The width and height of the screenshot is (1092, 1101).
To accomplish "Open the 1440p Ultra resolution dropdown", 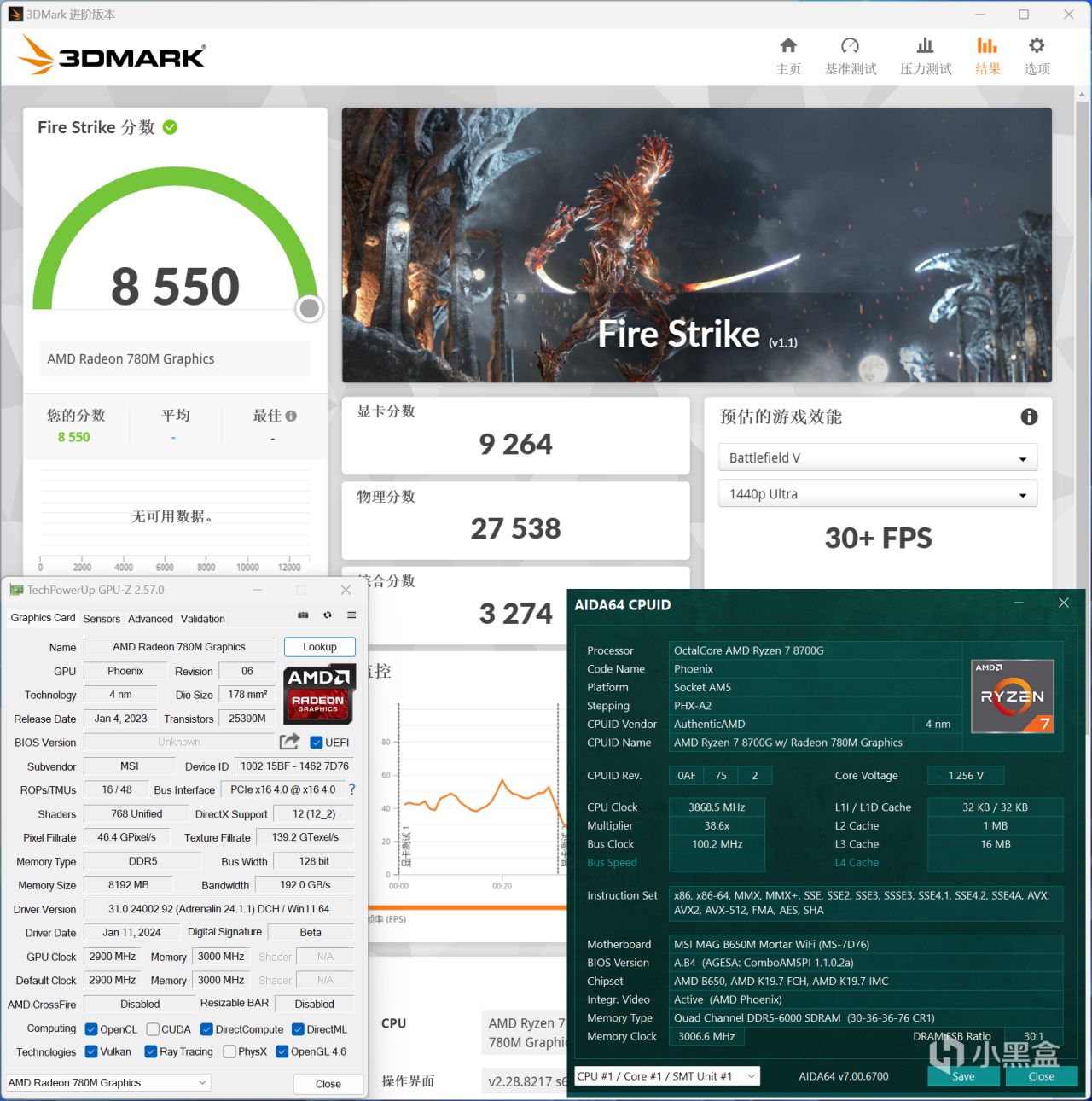I will (x=878, y=494).
